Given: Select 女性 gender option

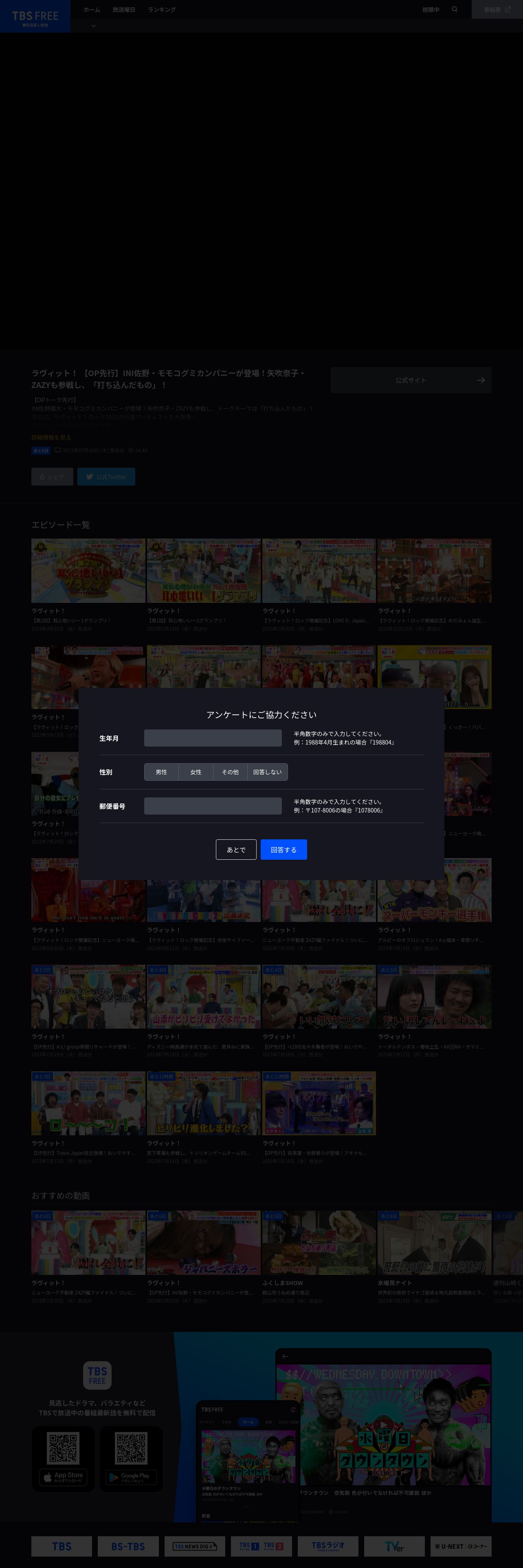Looking at the screenshot, I should pos(196,772).
